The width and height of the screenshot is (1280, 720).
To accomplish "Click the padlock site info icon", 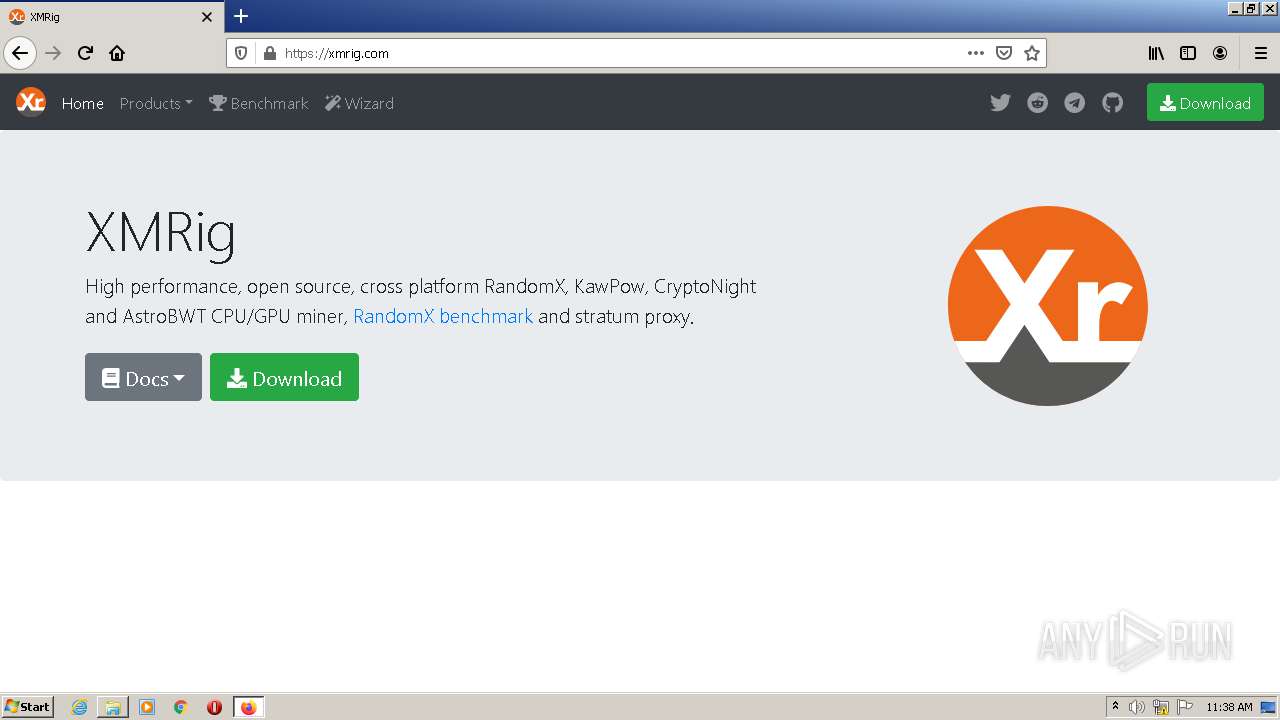I will (269, 53).
